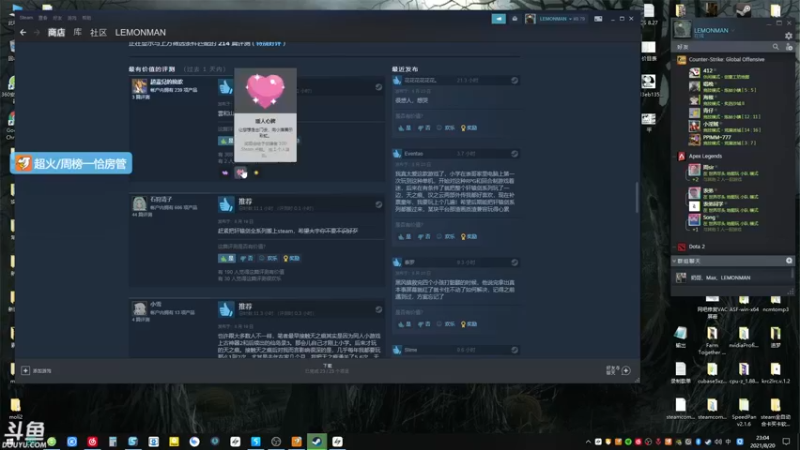Open the 下载 downloads status at the bottom of Steam
This screenshot has height=450, width=800.
click(x=327, y=368)
